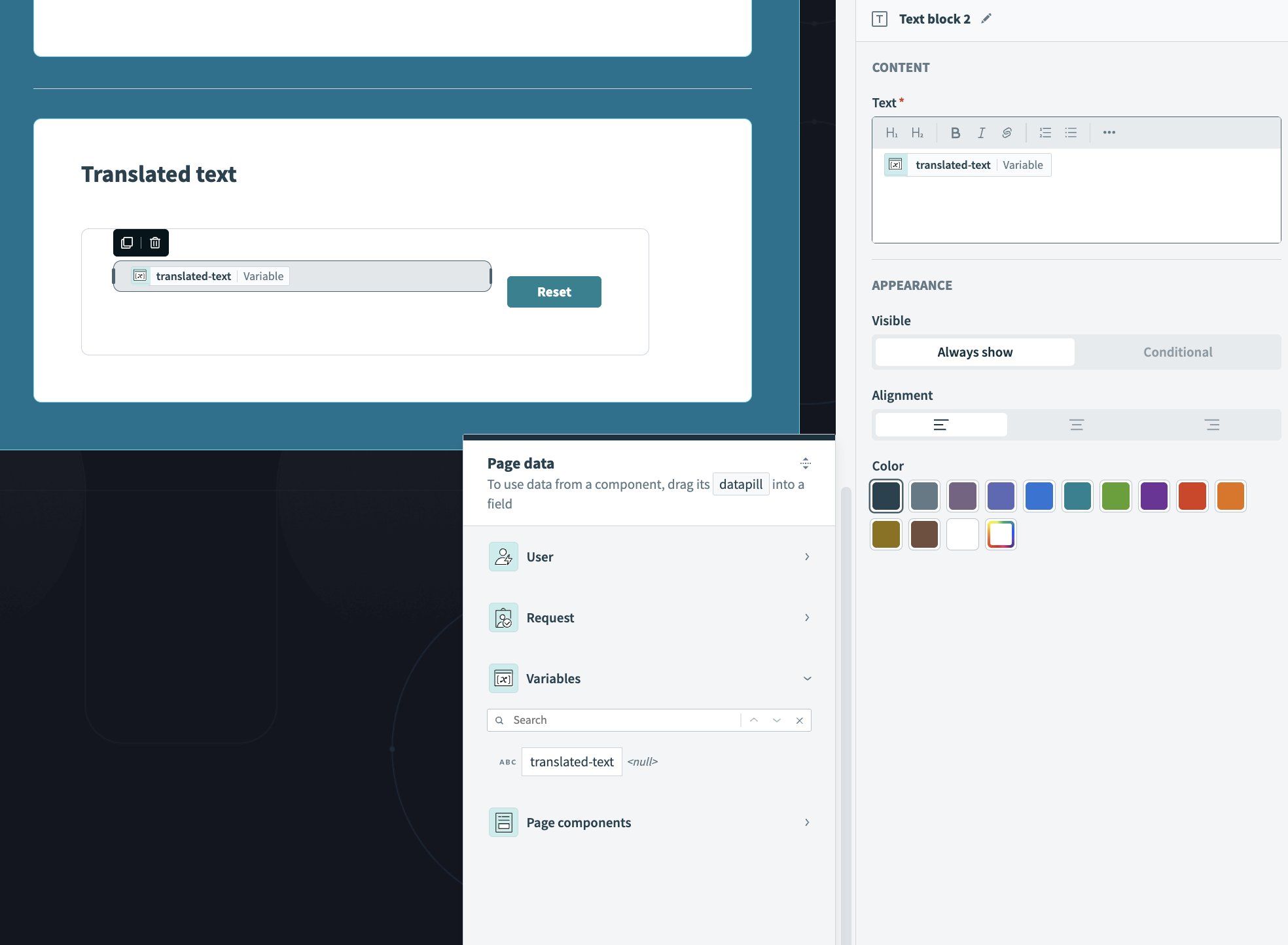This screenshot has width=1288, height=945.
Task: Expand the User section in Page data
Action: point(649,557)
